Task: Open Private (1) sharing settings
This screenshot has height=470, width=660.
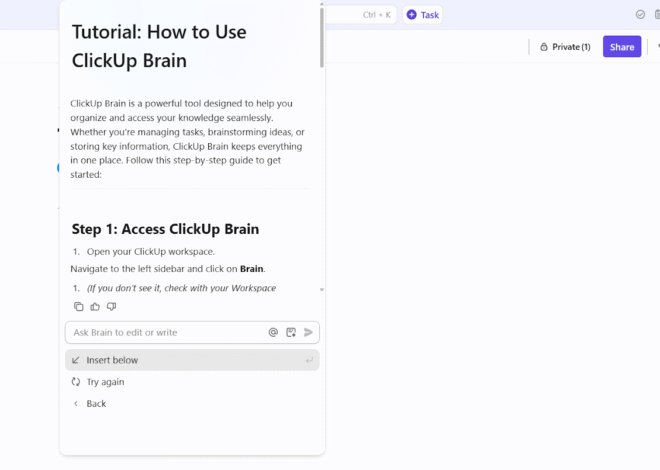Action: [x=565, y=47]
